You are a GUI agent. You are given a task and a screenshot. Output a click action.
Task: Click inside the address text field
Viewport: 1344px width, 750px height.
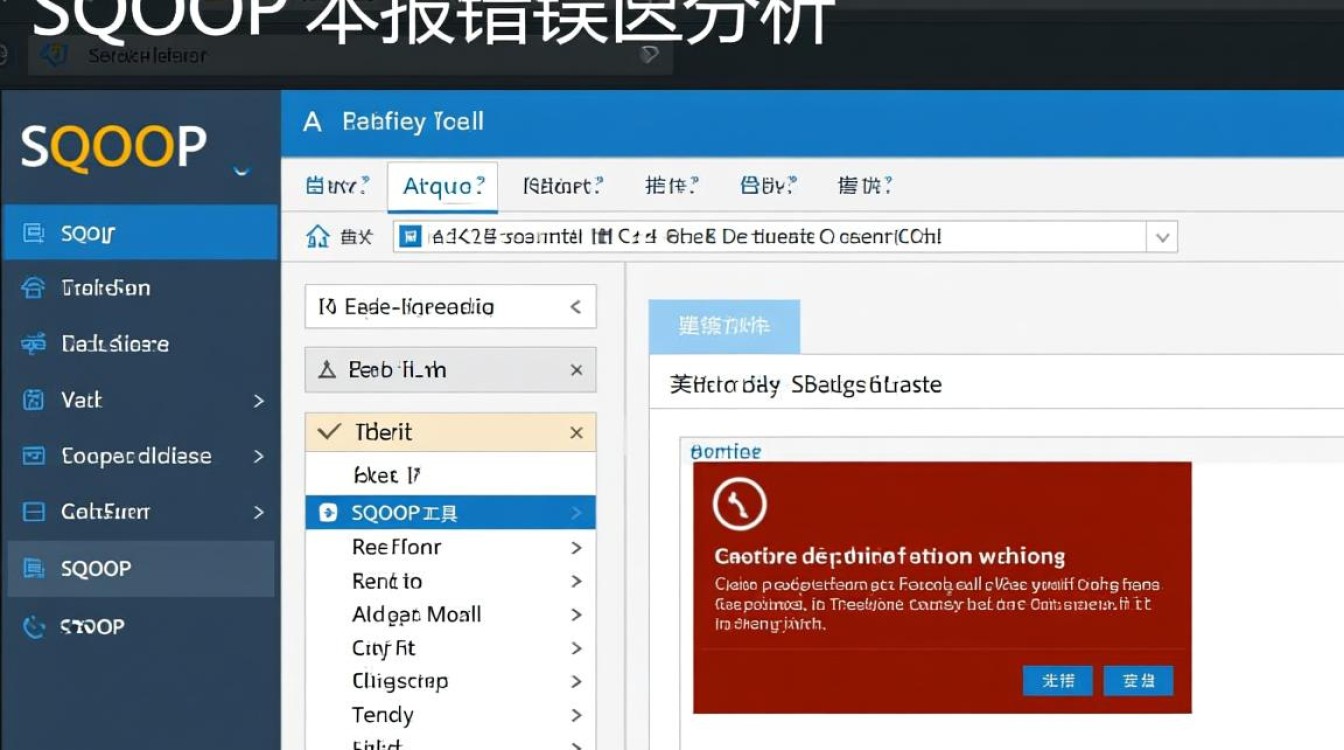coord(785,237)
